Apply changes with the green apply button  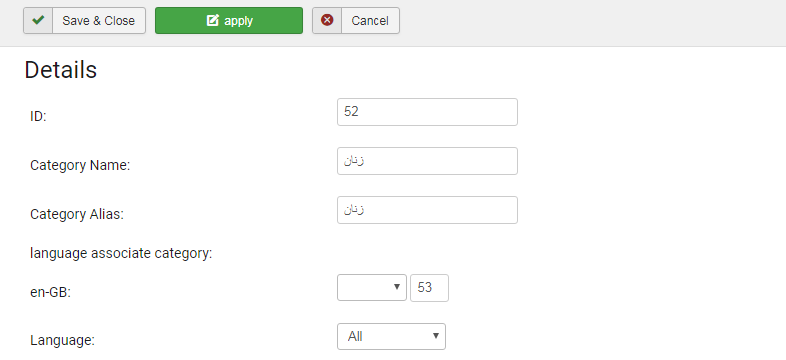click(x=229, y=21)
